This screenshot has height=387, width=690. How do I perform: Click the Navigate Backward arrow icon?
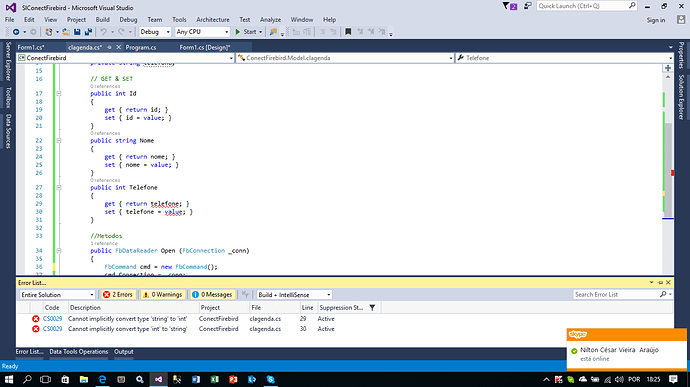pyautogui.click(x=16, y=32)
